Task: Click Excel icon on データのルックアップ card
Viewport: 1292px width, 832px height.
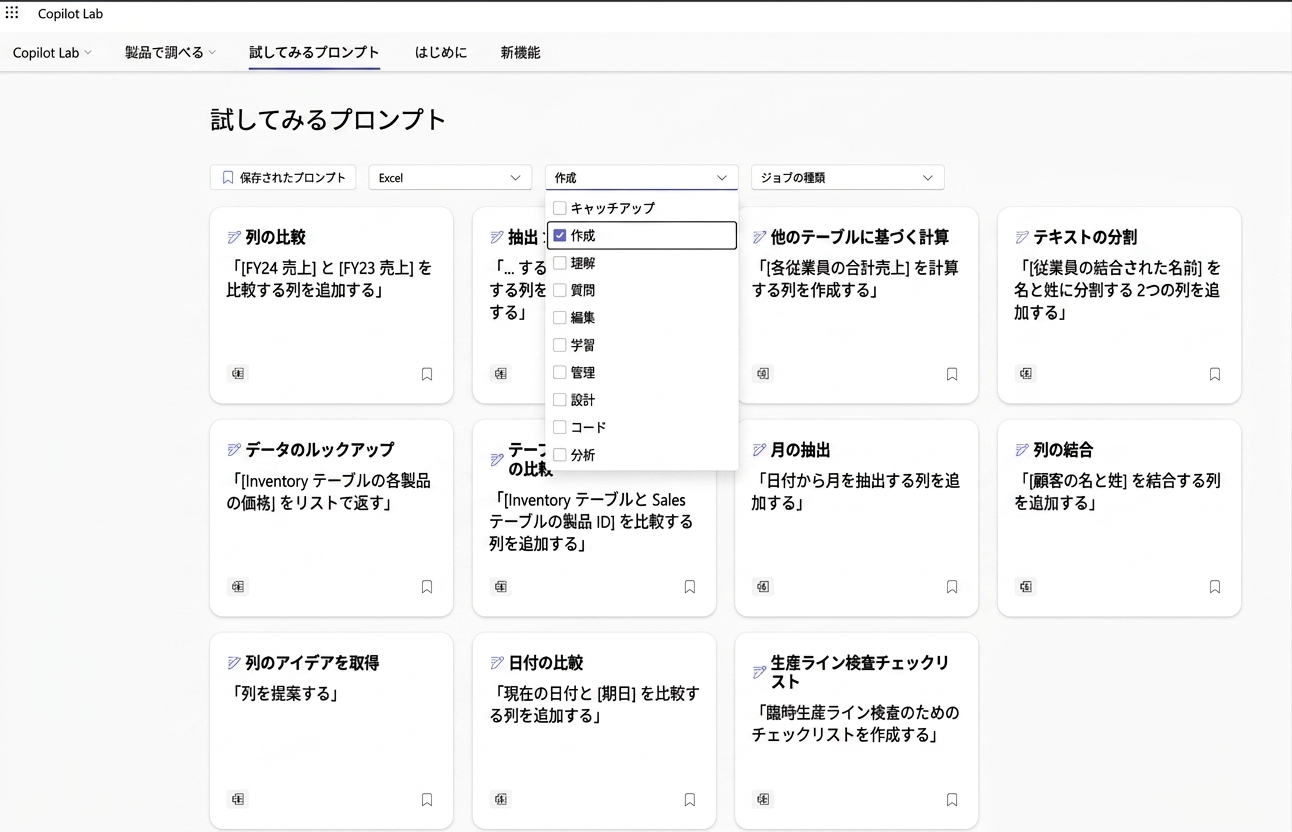Action: (238, 587)
